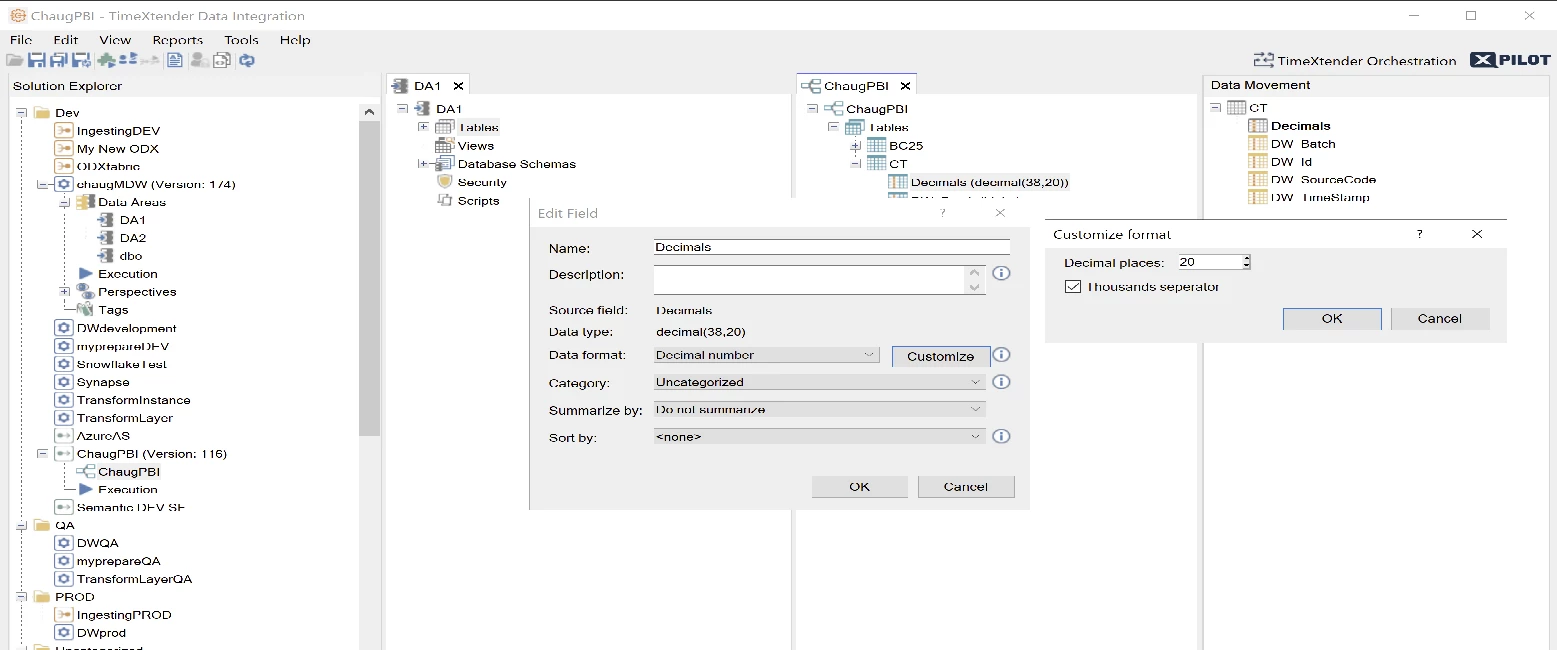Viewport: 1557px width, 650px height.
Task: Expand the Database Schemas tree node
Action: click(423, 164)
